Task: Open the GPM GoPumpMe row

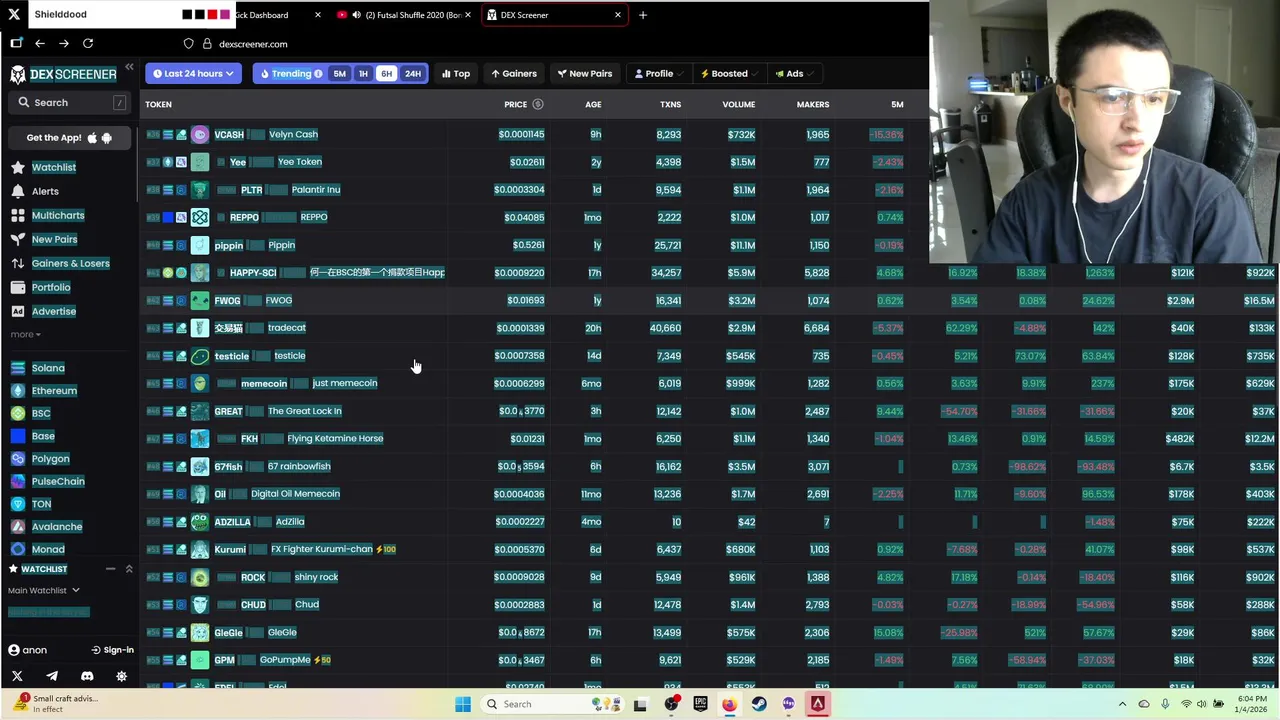Action: [710, 660]
